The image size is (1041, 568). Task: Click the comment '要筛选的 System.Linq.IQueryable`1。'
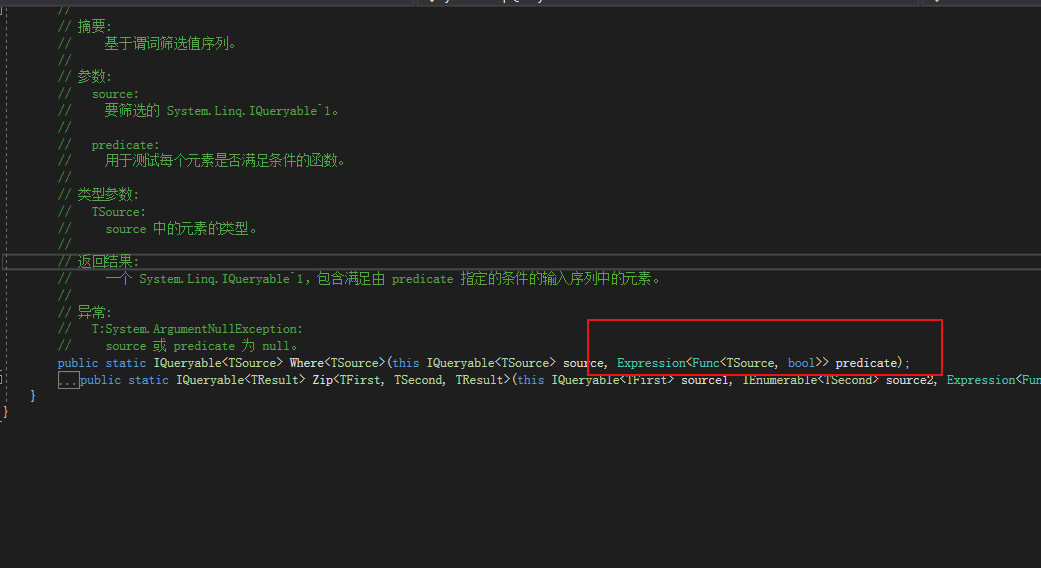point(221,111)
